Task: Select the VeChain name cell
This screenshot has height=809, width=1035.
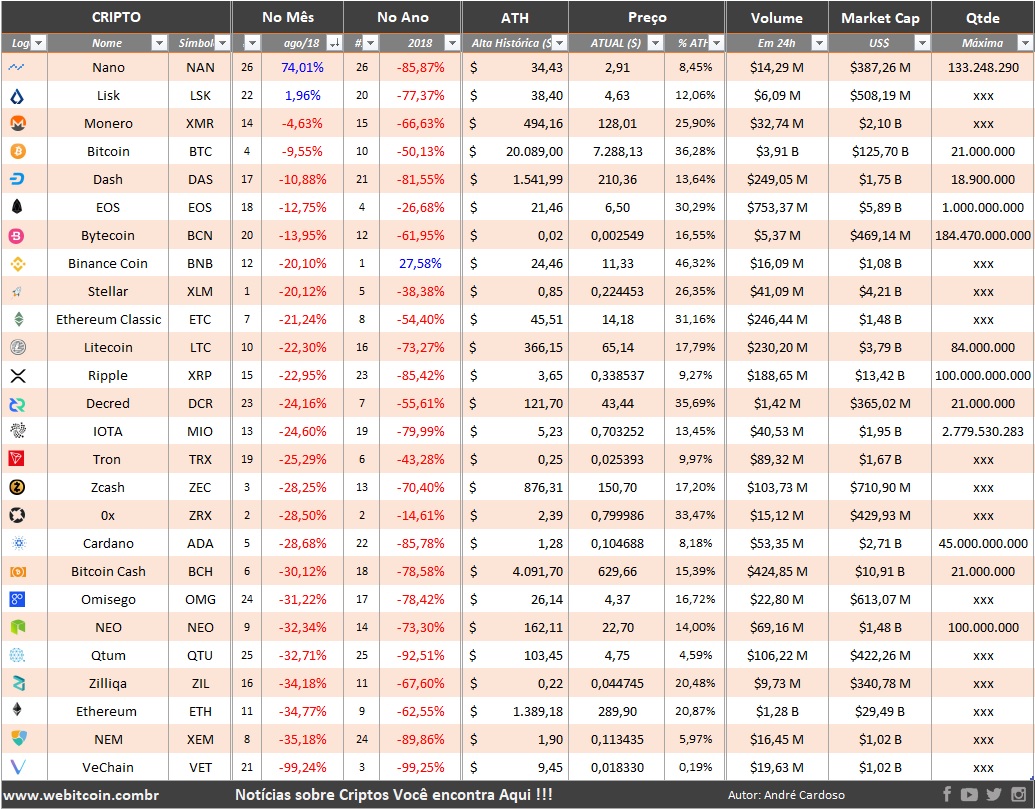Action: [108, 767]
